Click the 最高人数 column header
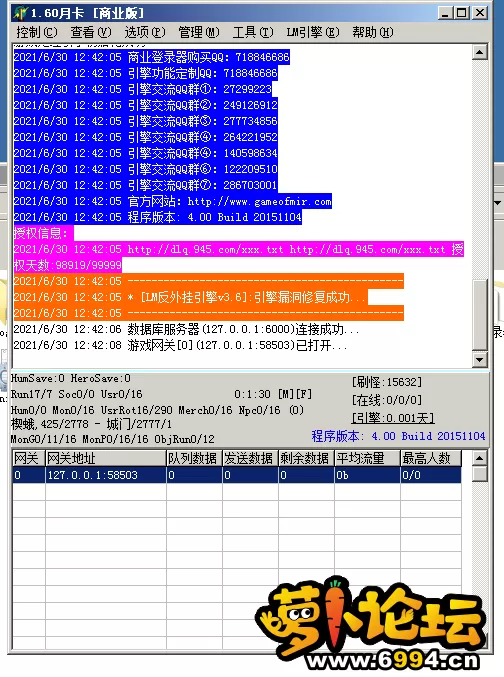Image resolution: width=504 pixels, height=677 pixels. tap(431, 458)
